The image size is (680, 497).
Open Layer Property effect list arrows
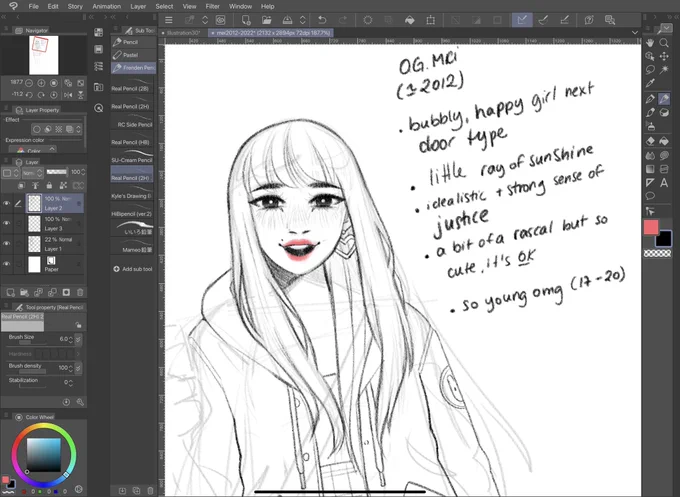[x=78, y=129]
